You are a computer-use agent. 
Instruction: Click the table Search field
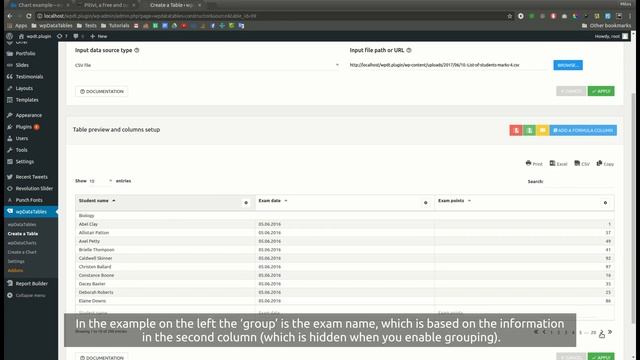579,182
